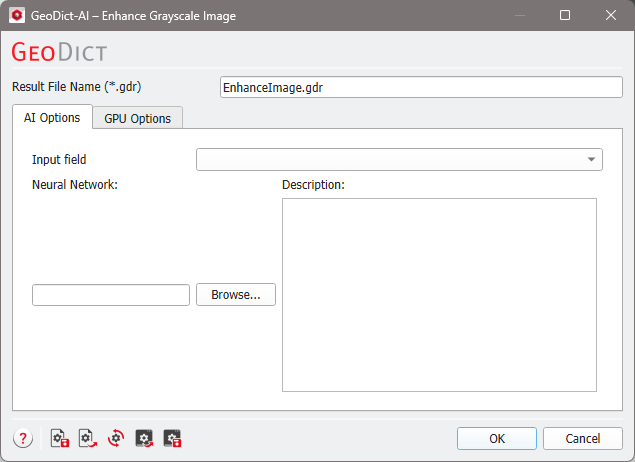Click the document-with-gear and red disk icon
Viewport: 635px width, 462px height.
click(60, 438)
